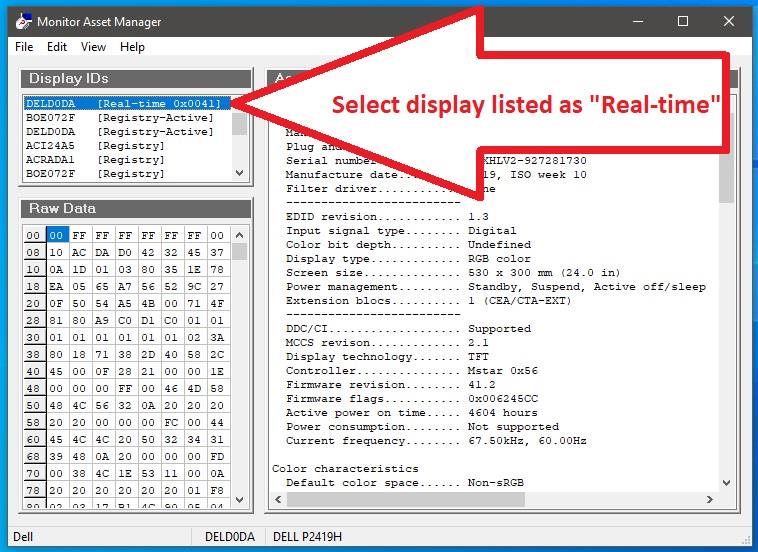Select byte AC in raw data row 08
The width and height of the screenshot is (758, 552).
click(x=79, y=252)
